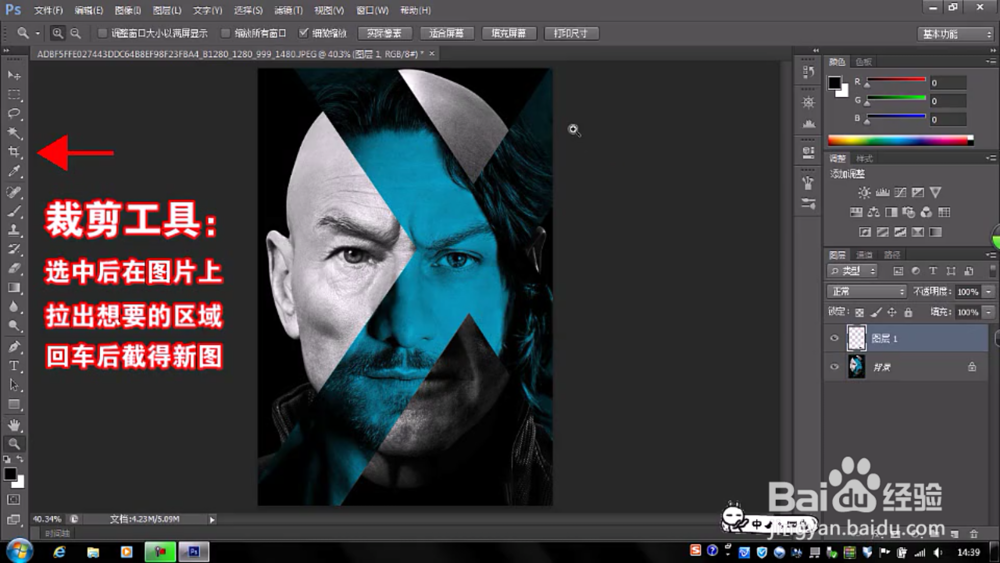This screenshot has height=563, width=1000.
Task: Toggle lock position icon
Action: coord(892,312)
